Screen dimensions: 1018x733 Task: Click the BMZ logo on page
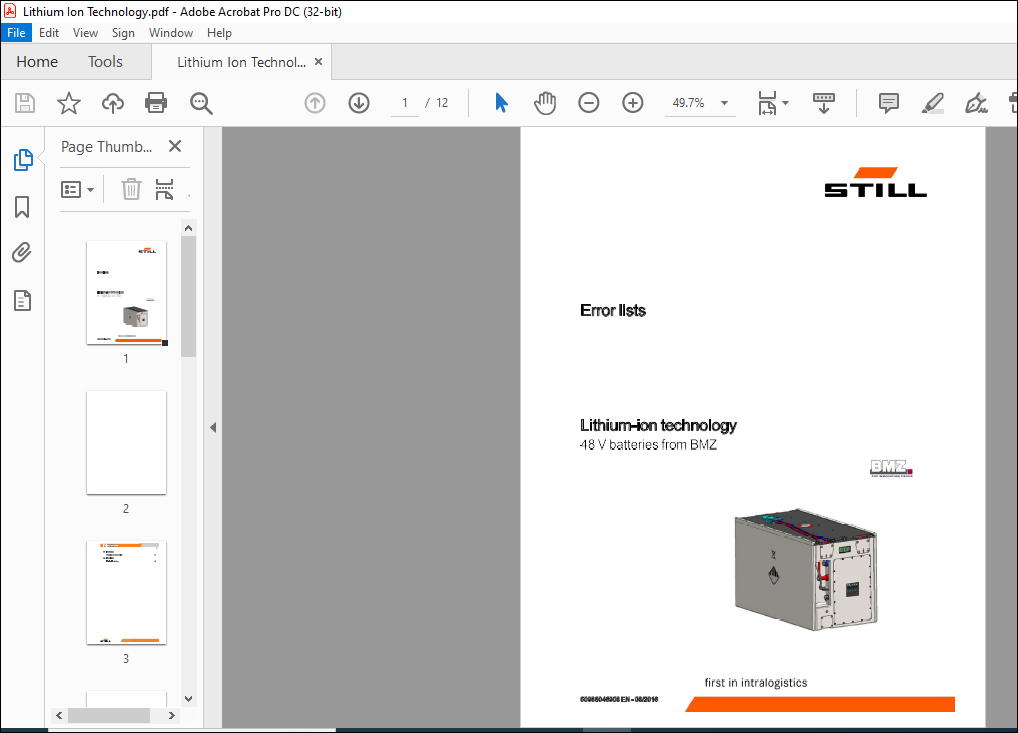(x=891, y=468)
